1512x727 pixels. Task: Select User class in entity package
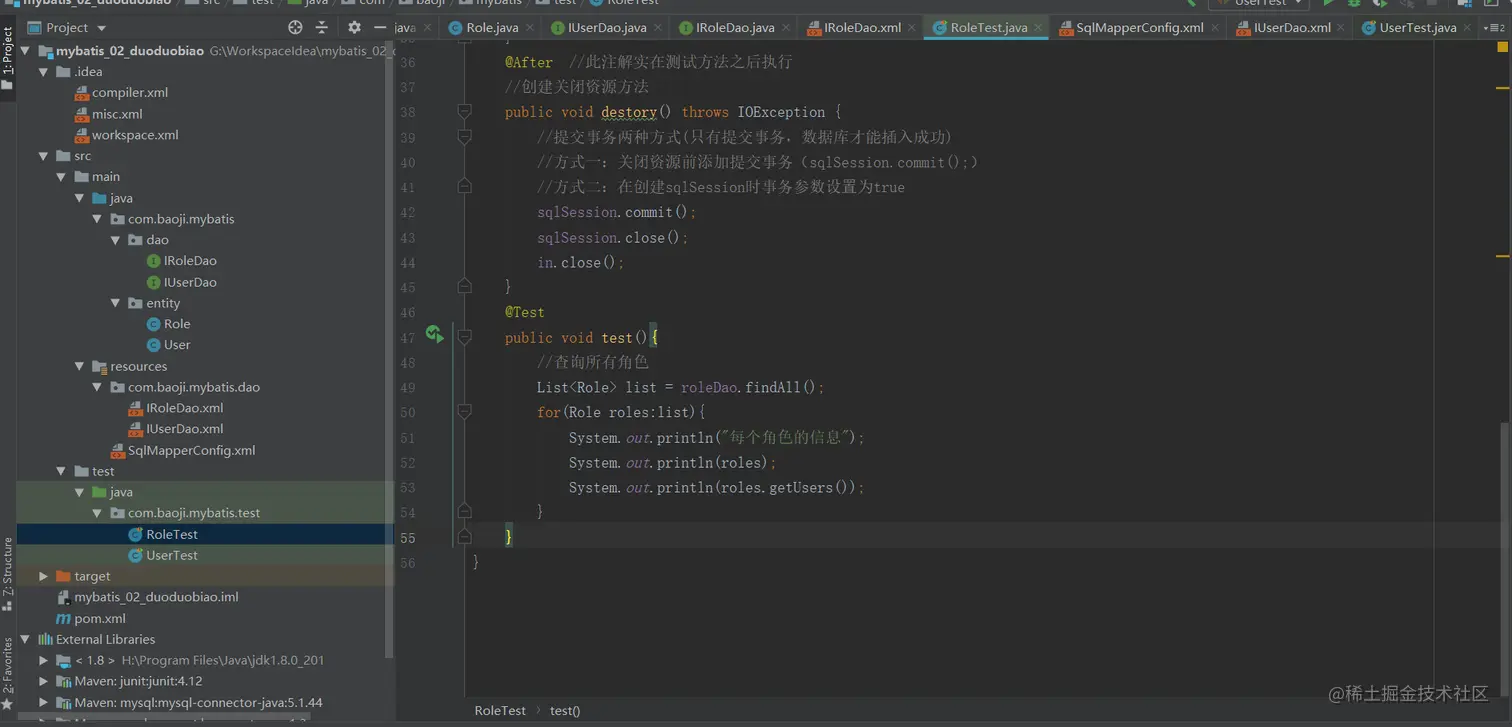[x=169, y=345]
